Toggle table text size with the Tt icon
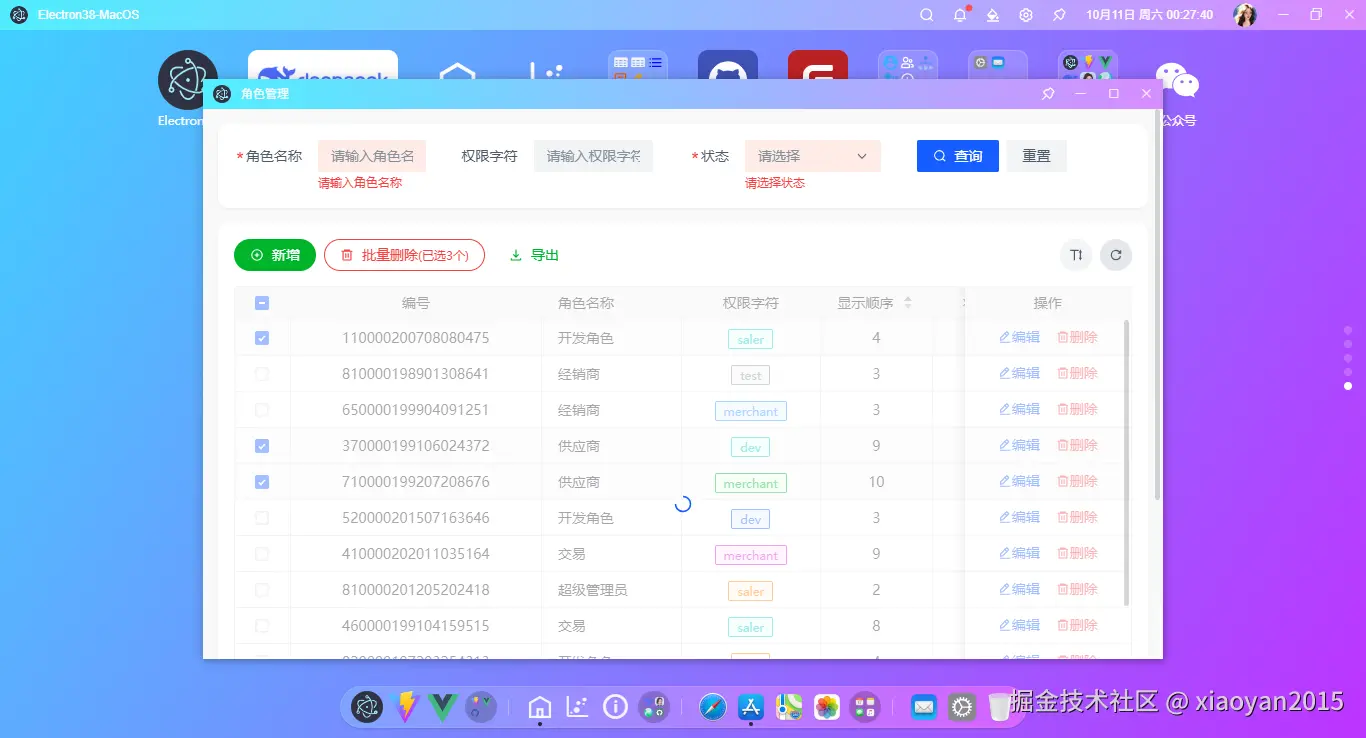This screenshot has width=1366, height=738. (1076, 255)
